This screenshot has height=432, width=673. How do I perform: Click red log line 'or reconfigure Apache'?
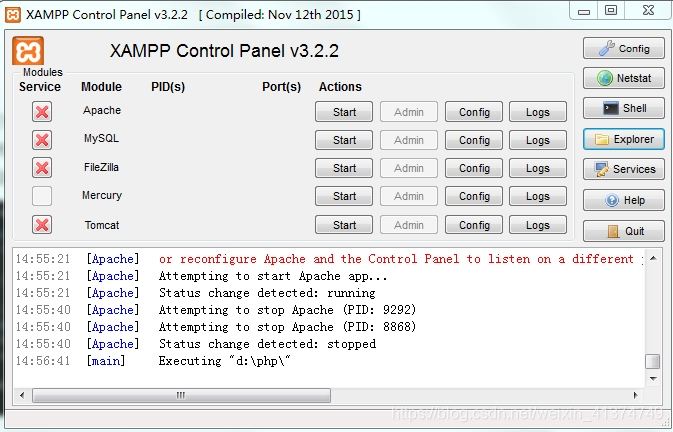coord(400,259)
